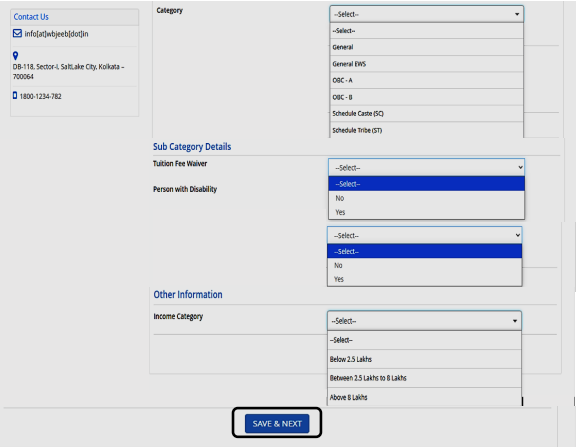Open the Income Category dropdown
The width and height of the screenshot is (577, 447).
click(424, 321)
